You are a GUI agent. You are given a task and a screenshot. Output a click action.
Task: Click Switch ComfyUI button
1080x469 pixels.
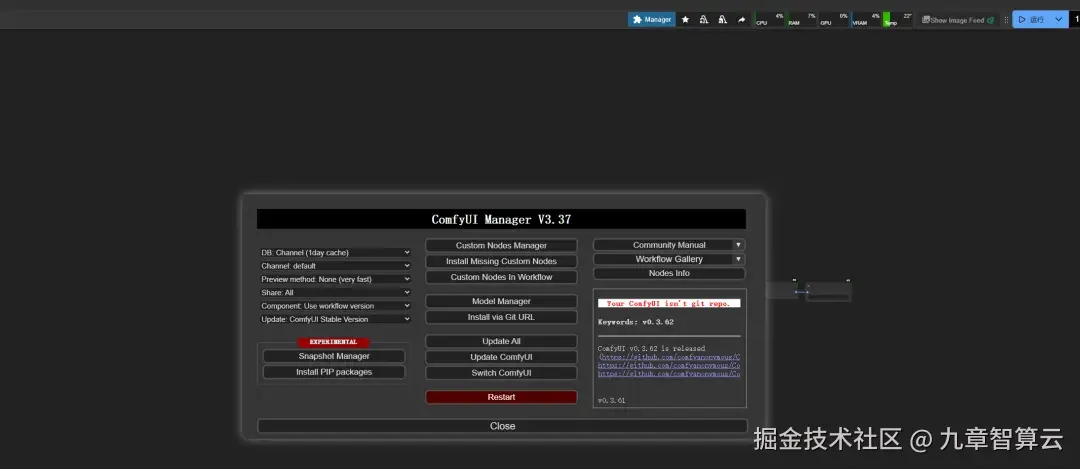point(501,373)
